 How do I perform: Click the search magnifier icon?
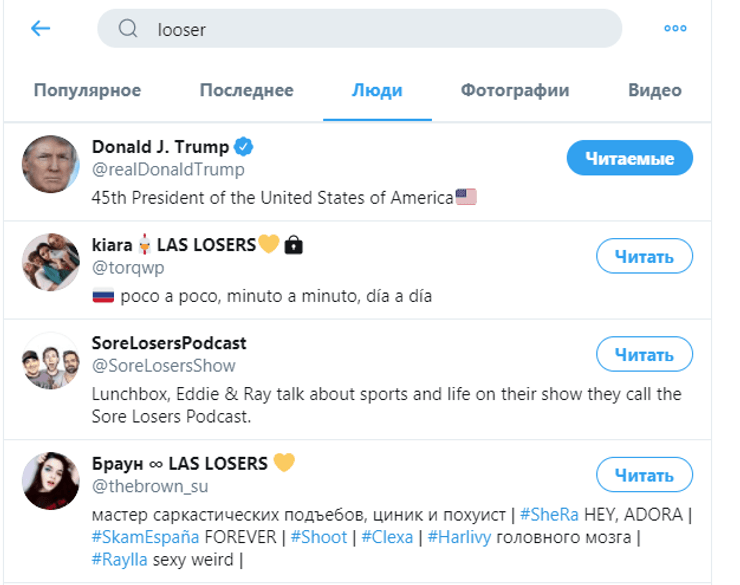click(128, 29)
